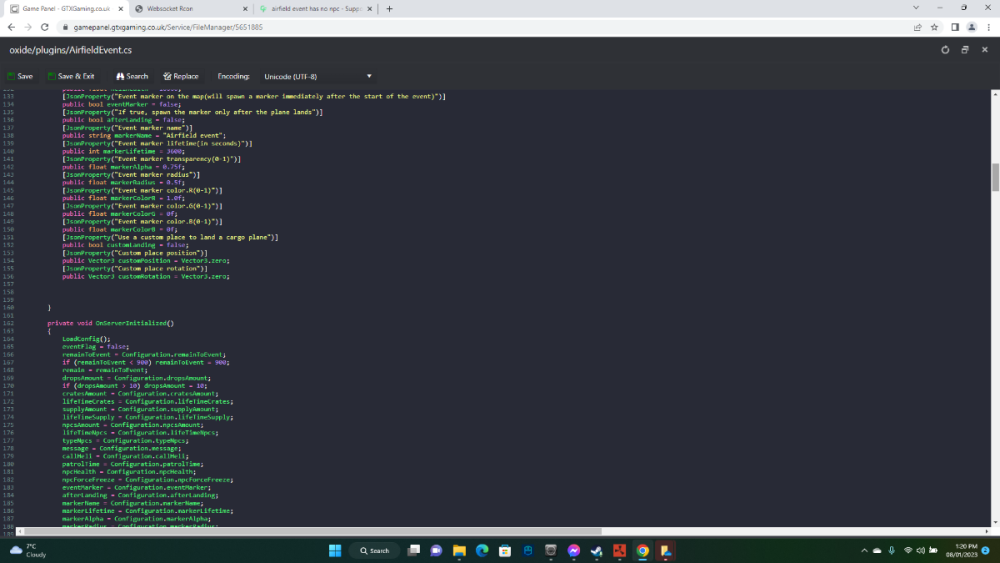Open Steam on the taskbar
The image size is (1000, 563).
(596, 551)
